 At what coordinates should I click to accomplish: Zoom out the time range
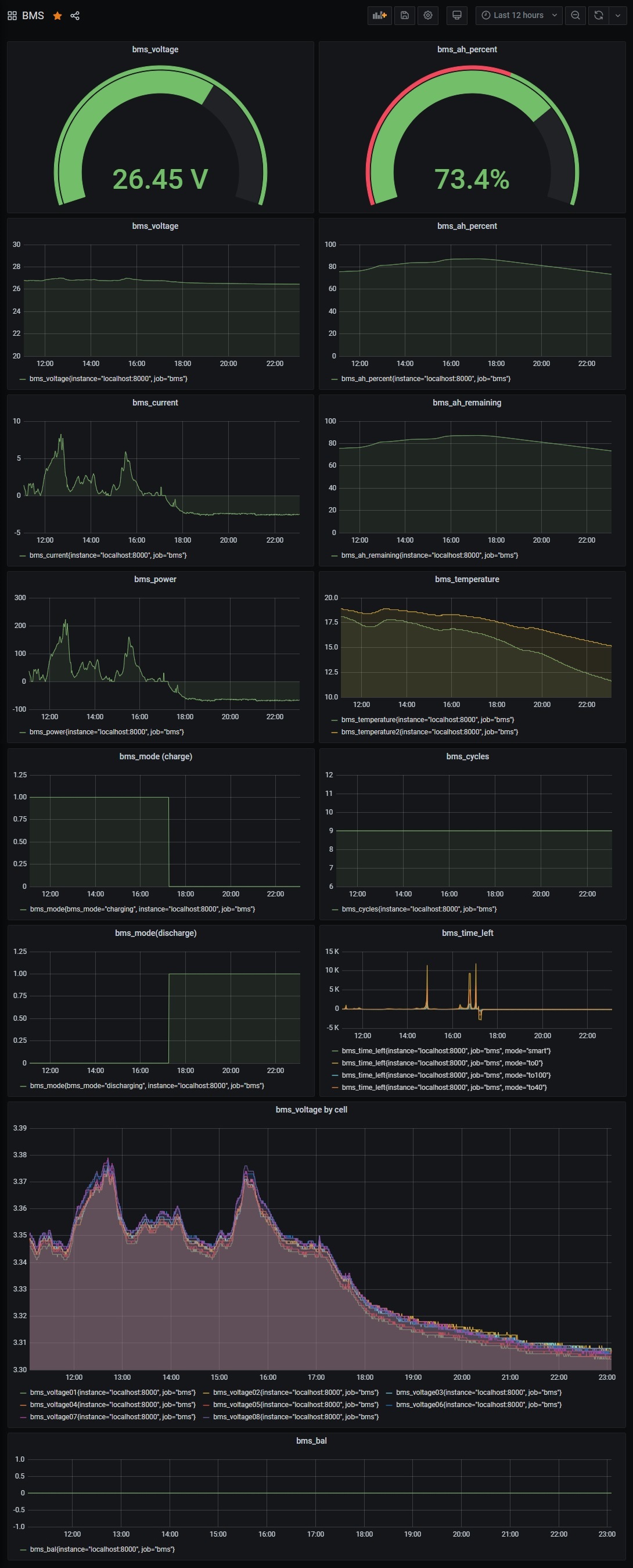point(575,15)
